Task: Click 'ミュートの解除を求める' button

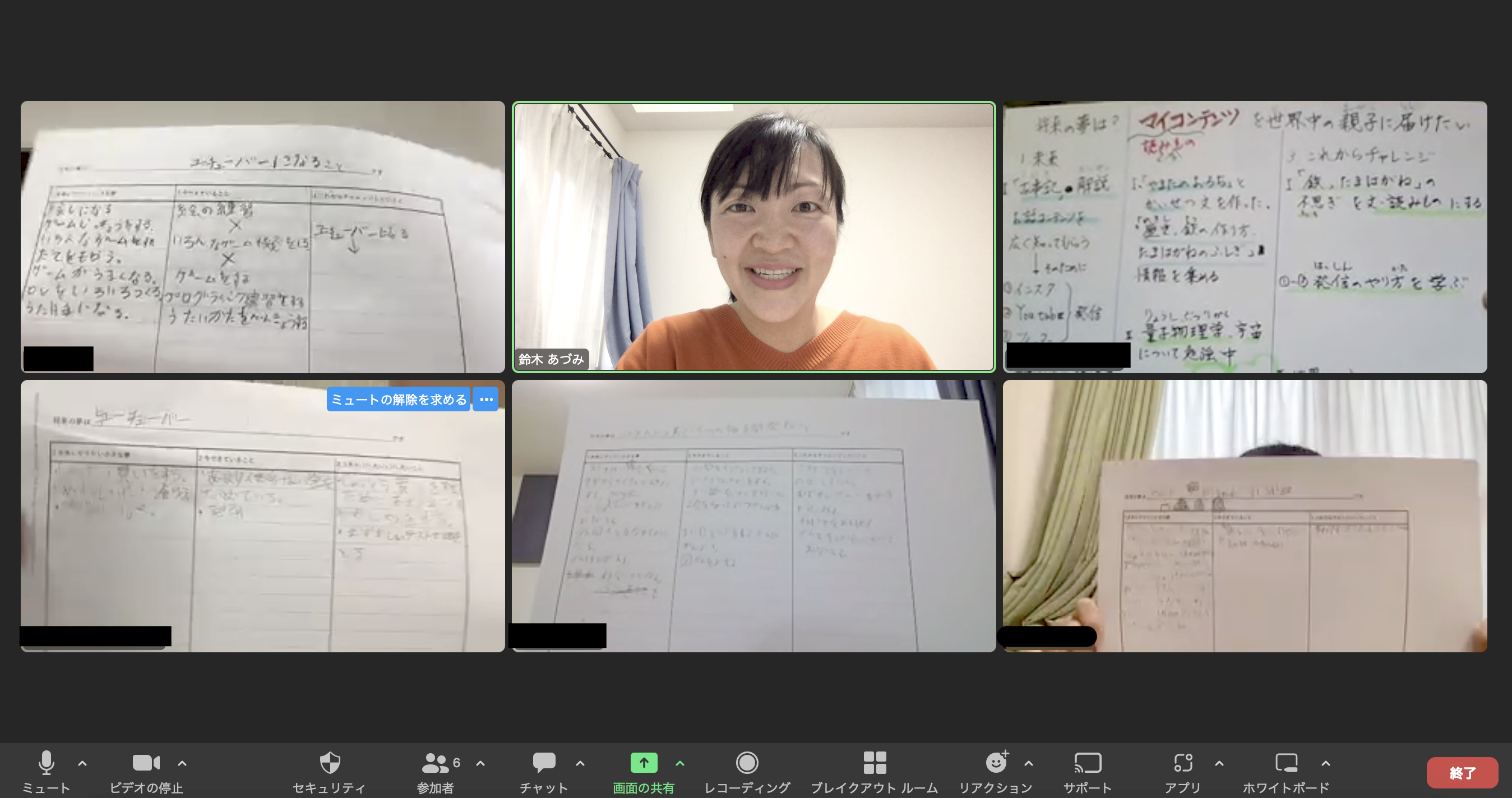Action: tap(399, 400)
